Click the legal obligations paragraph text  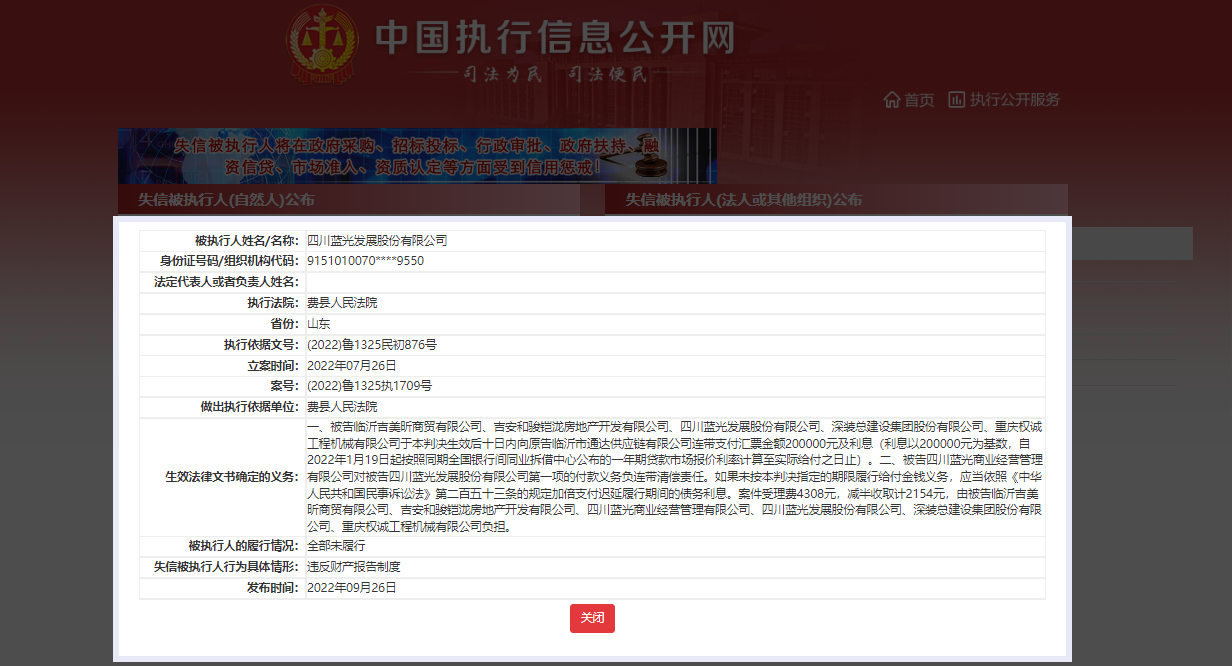pos(675,476)
